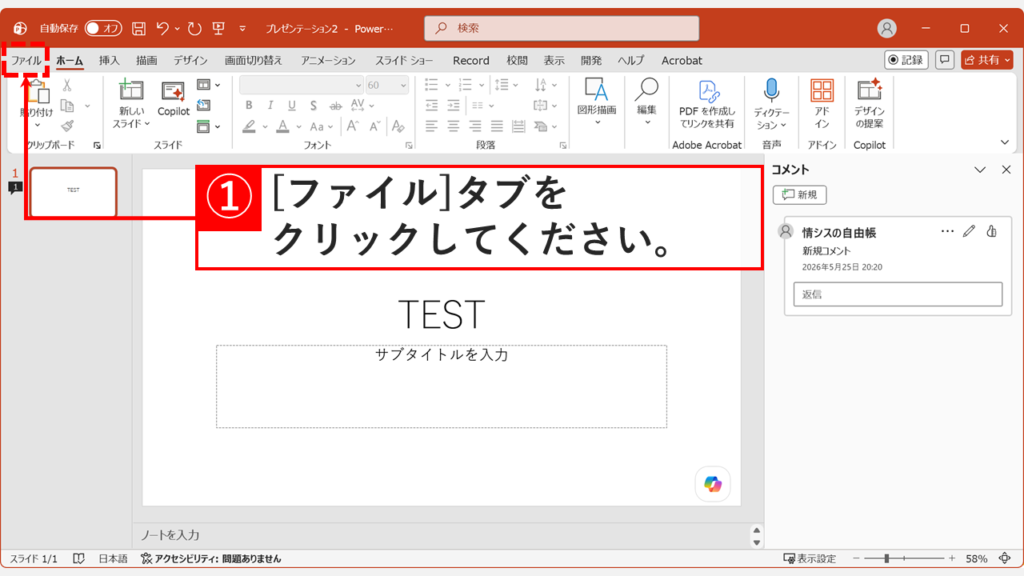This screenshot has width=1024, height=576.
Task: Click the 記録 record button
Action: [x=906, y=60]
